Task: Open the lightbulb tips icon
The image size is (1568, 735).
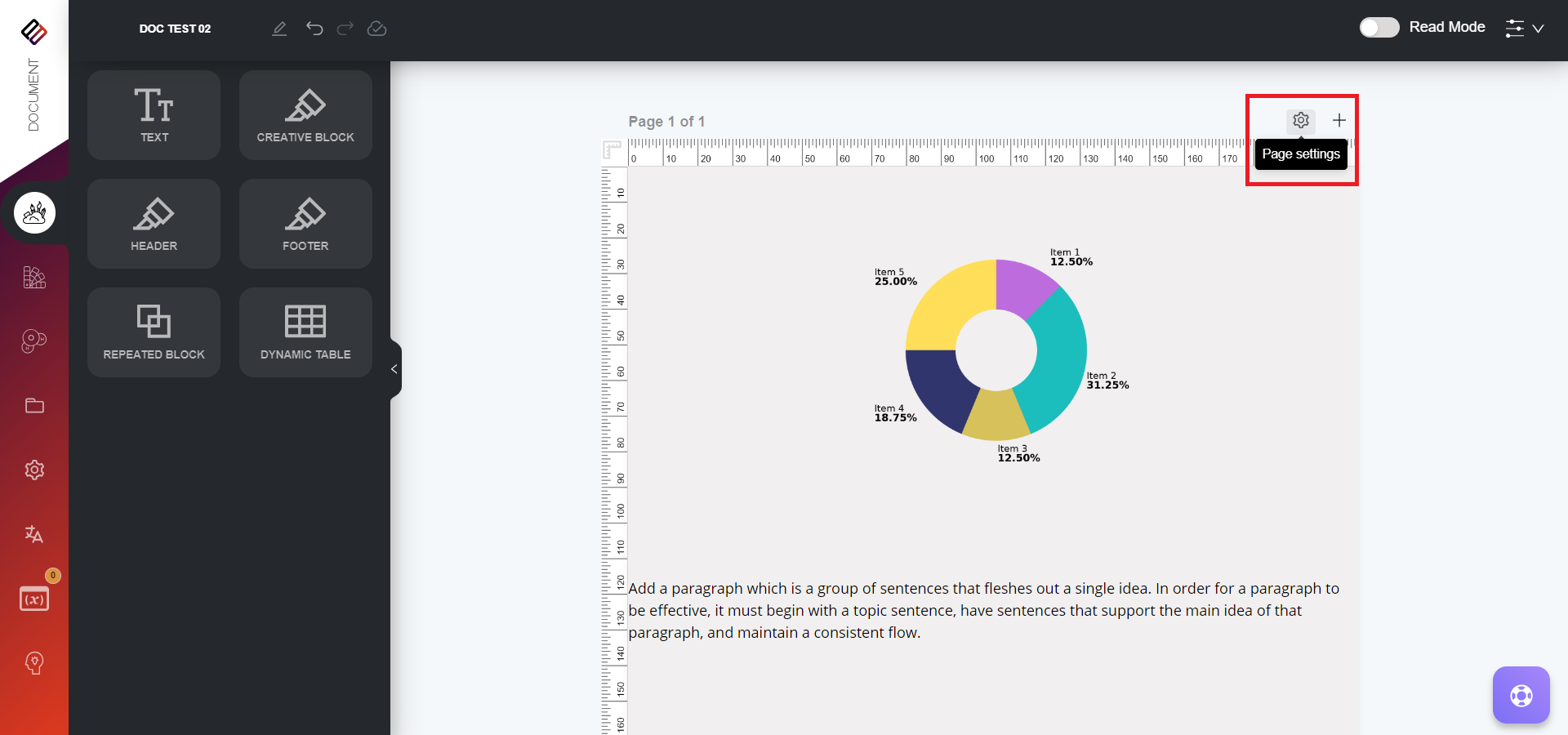Action: click(x=34, y=662)
